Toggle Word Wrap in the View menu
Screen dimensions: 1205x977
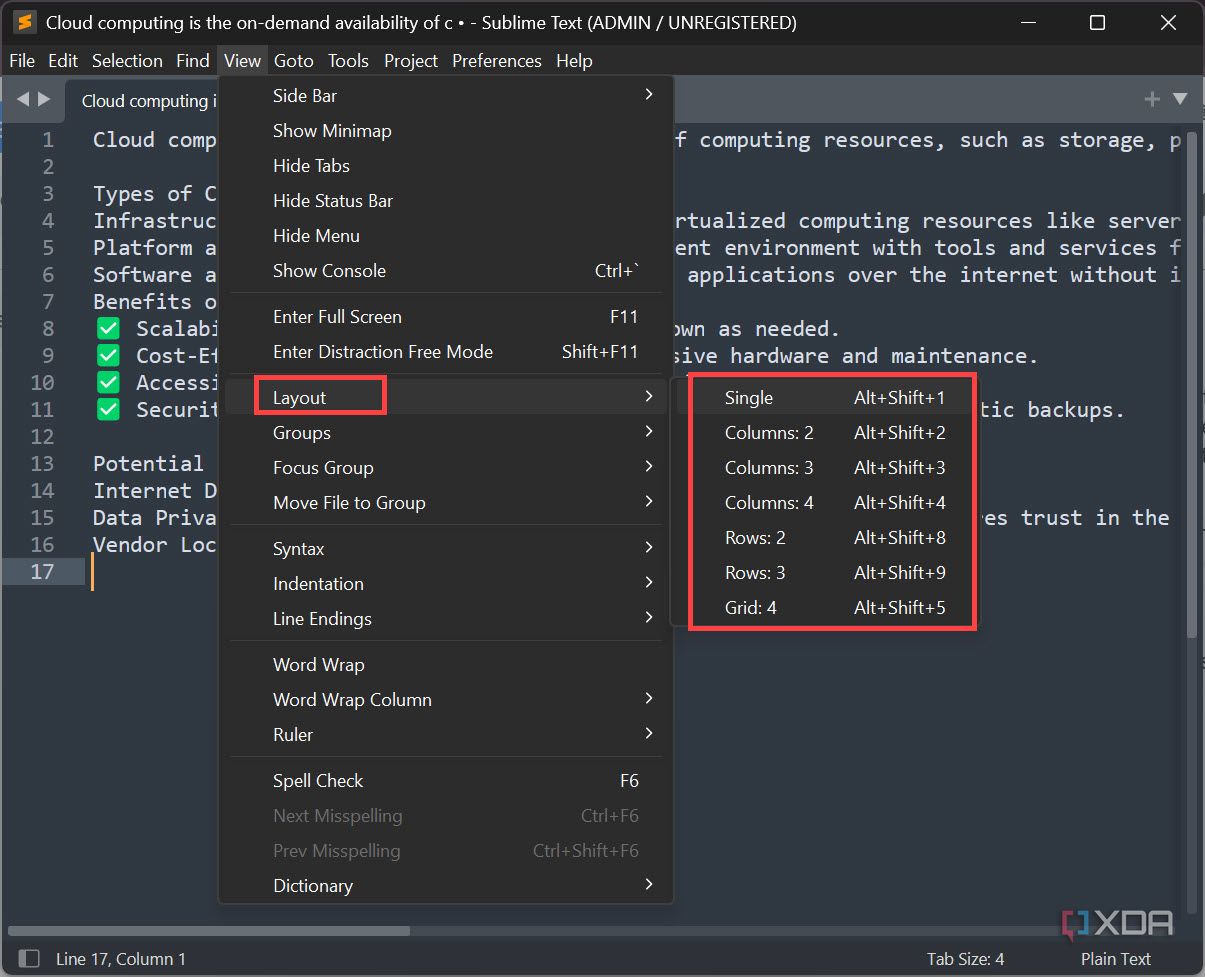(318, 665)
